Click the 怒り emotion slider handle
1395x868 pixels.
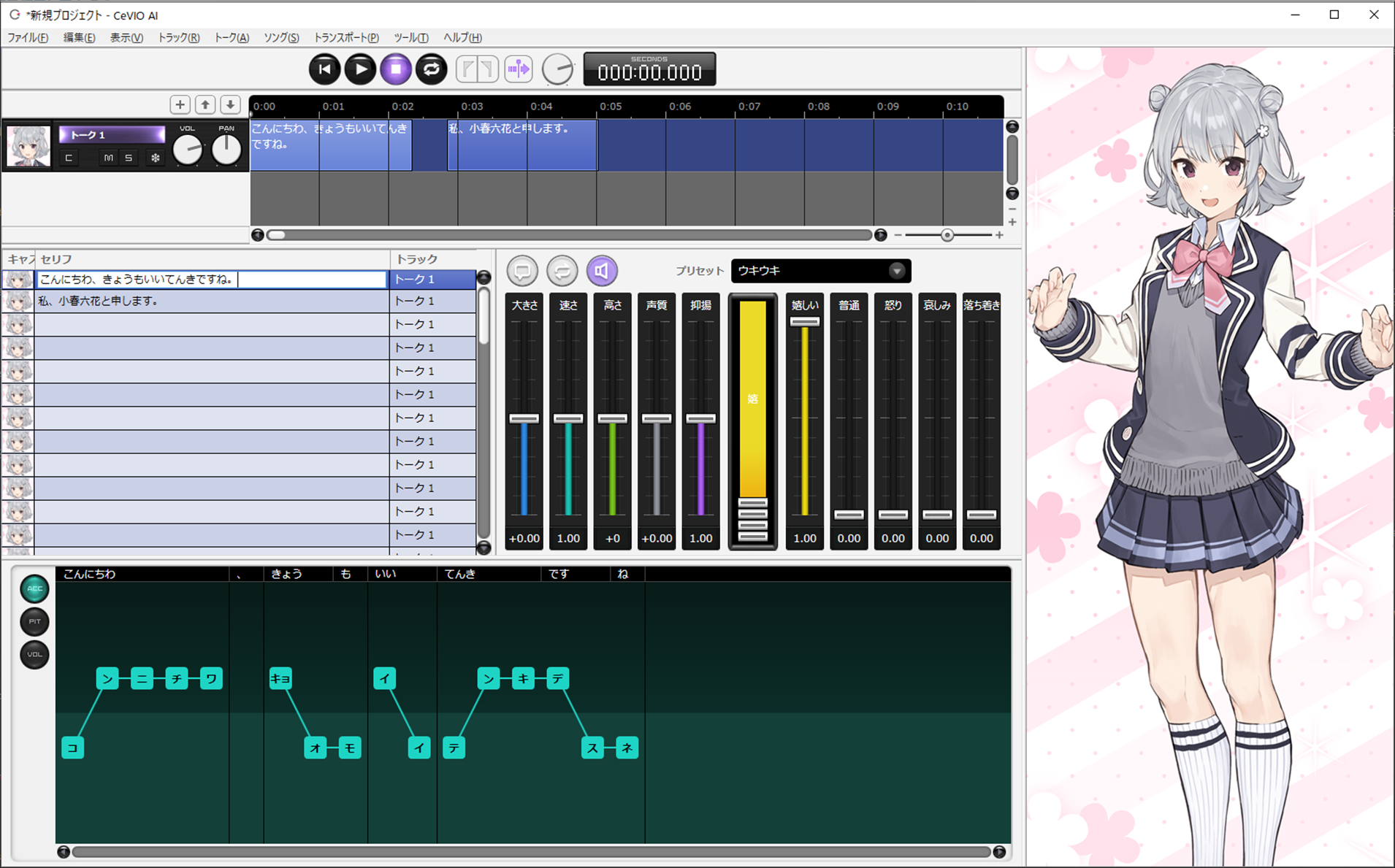coord(893,515)
